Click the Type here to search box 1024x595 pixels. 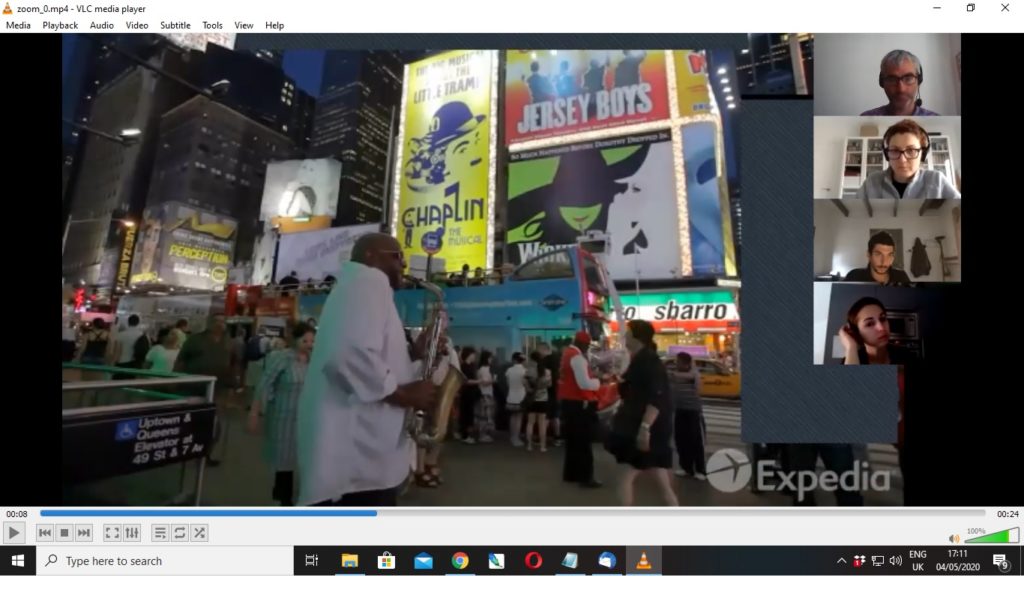pos(165,561)
